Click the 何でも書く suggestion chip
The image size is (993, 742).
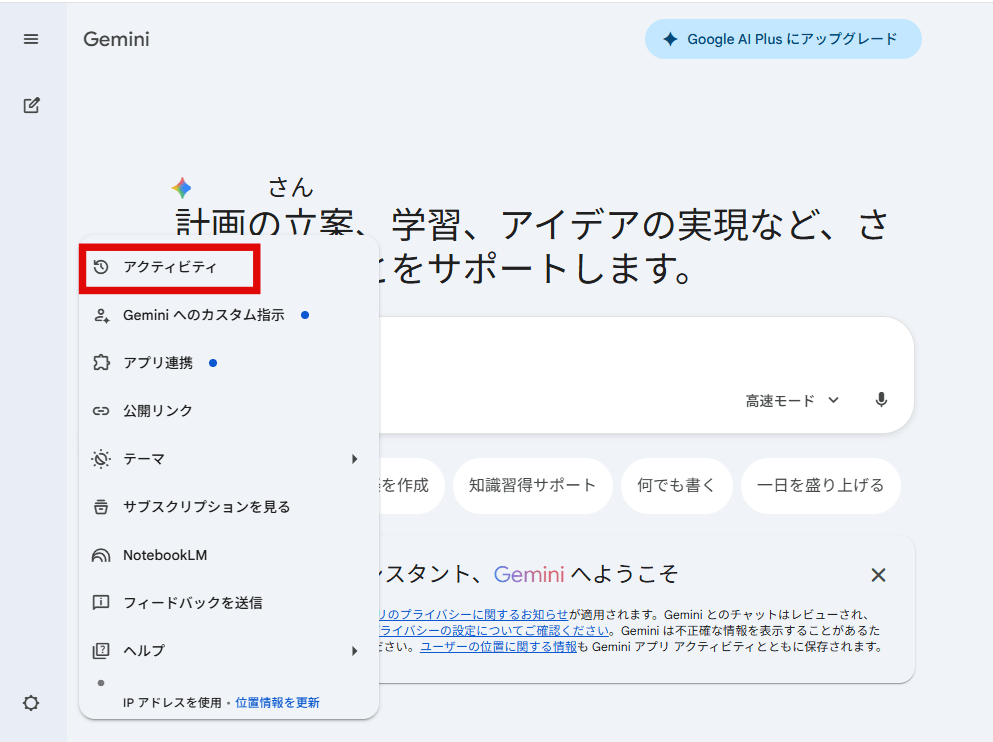(676, 486)
